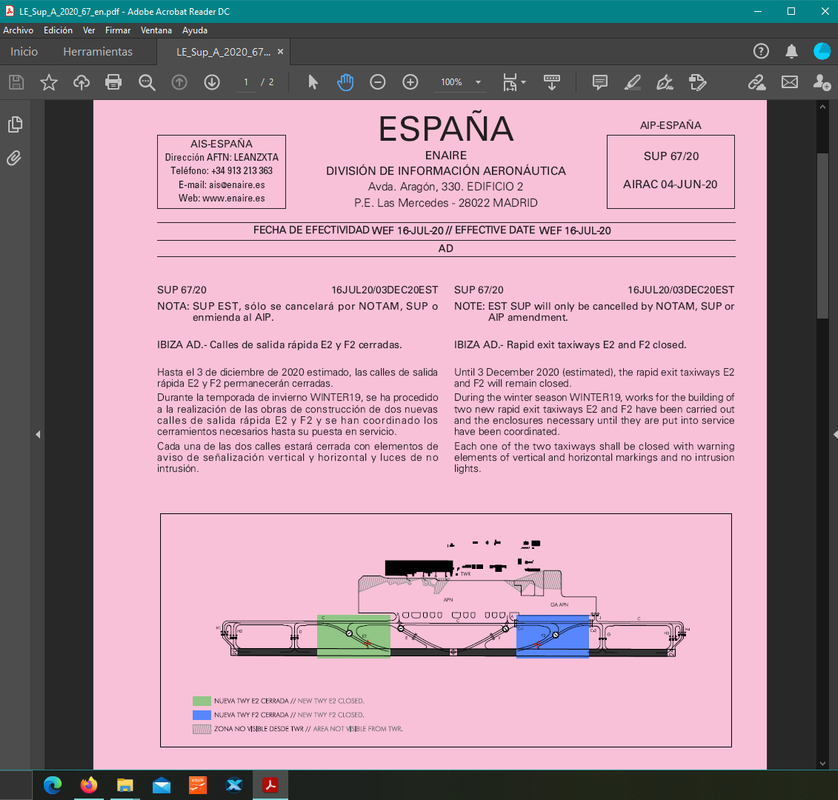Open Microsoft Edge from the taskbar

click(x=52, y=785)
